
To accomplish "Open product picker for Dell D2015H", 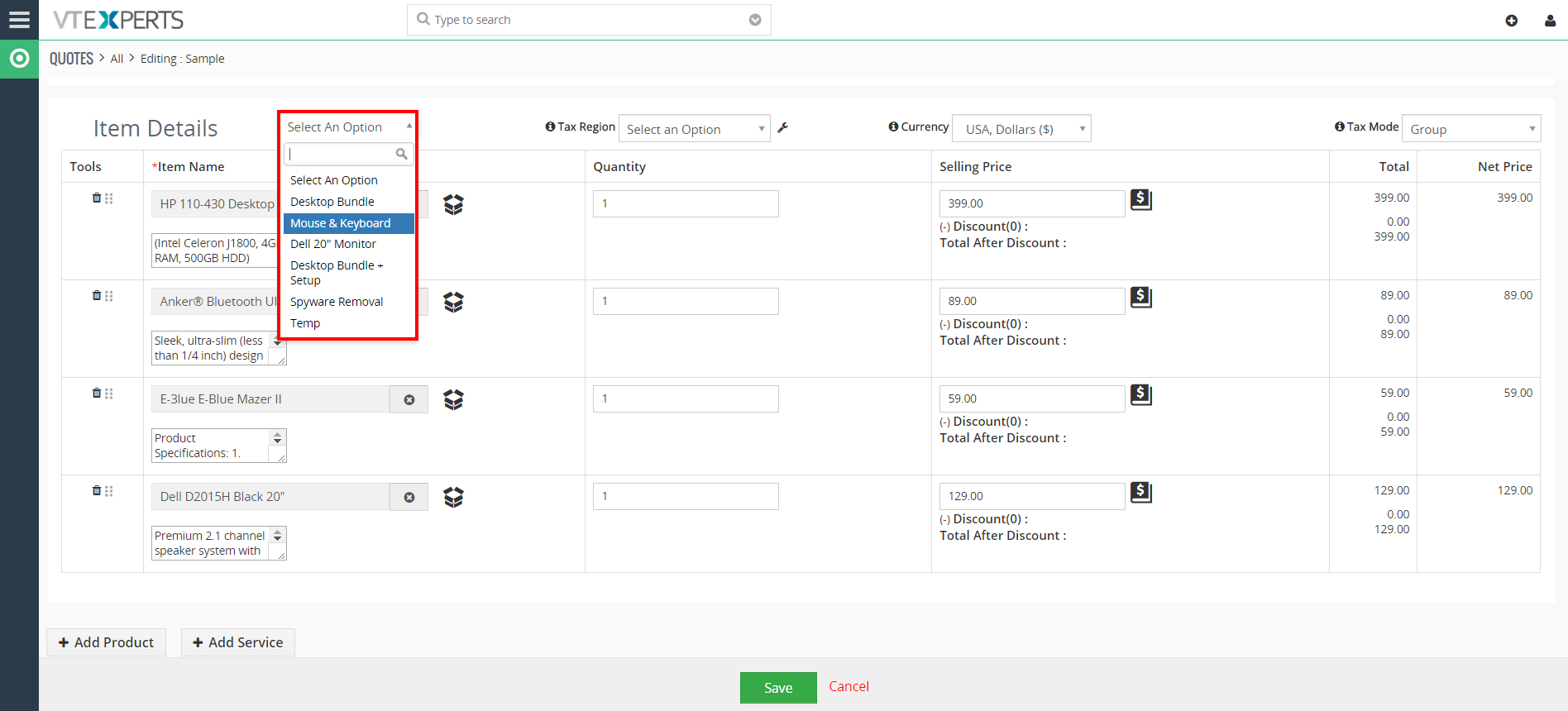I will click(453, 497).
